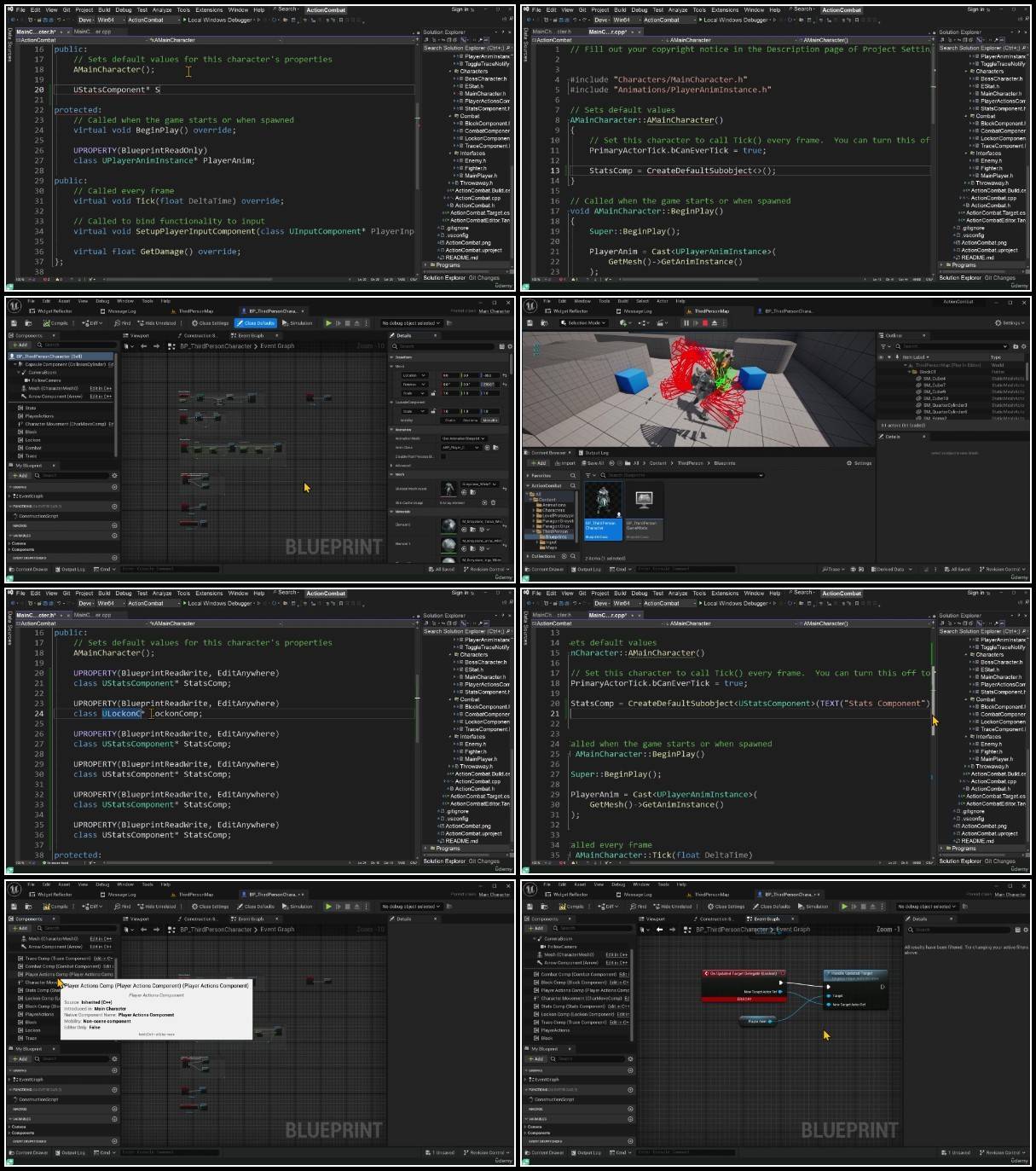Image resolution: width=1036 pixels, height=1171 pixels.
Task: Go back in graph history, Mesh-details Blueprint window
Action: pyautogui.click(x=144, y=346)
